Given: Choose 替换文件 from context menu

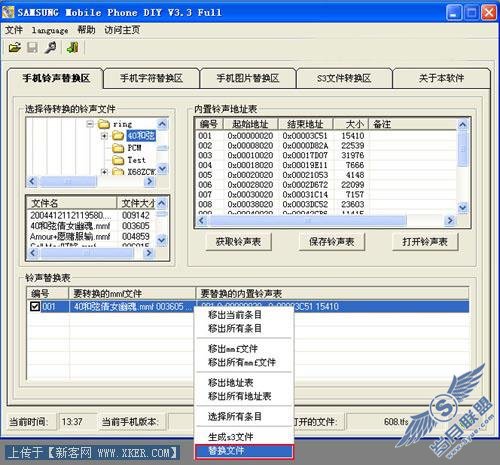Looking at the screenshot, I should [244, 451].
